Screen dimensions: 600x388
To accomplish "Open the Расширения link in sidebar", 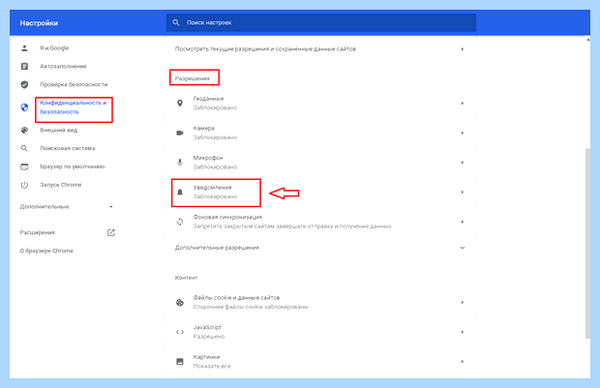I will (38, 233).
